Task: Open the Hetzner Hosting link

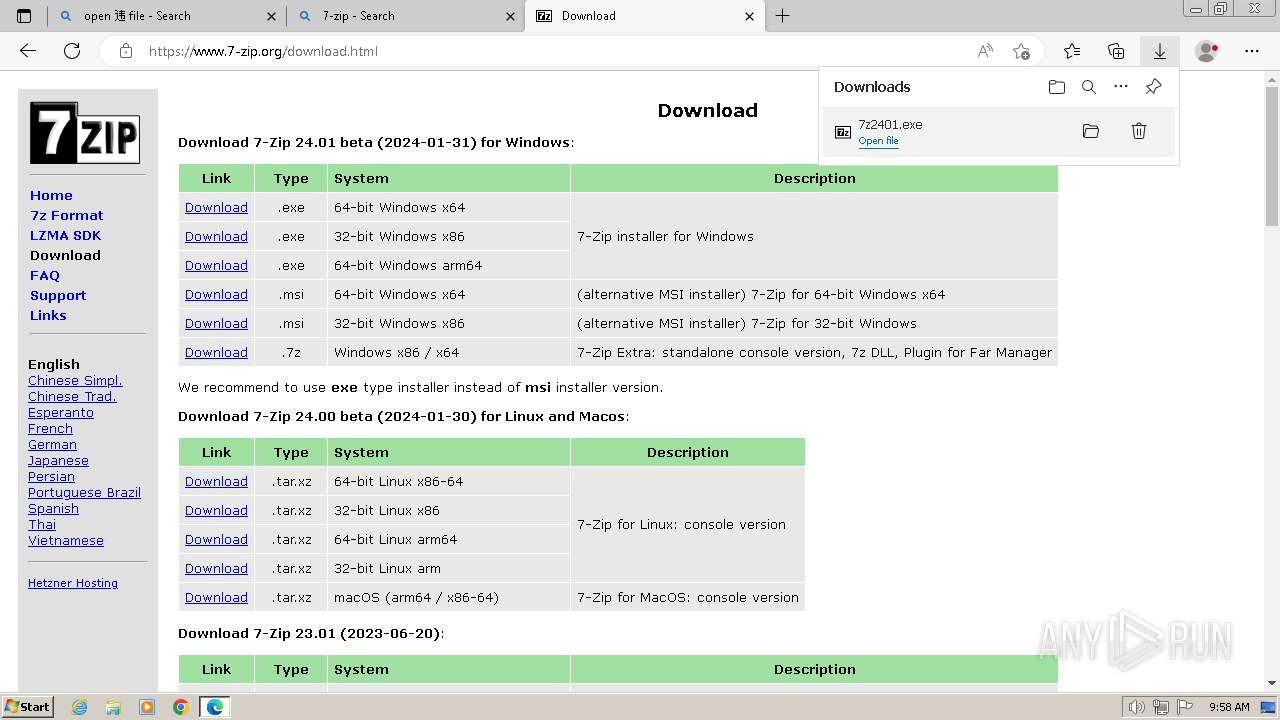Action: pyautogui.click(x=73, y=583)
